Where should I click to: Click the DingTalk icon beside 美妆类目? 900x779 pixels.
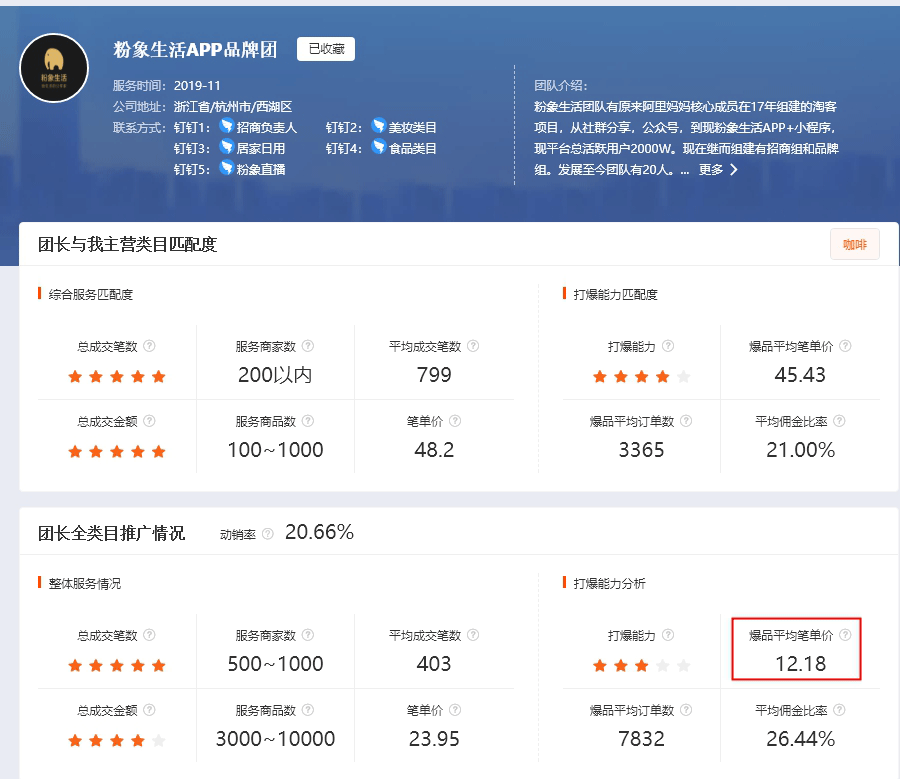[378, 127]
